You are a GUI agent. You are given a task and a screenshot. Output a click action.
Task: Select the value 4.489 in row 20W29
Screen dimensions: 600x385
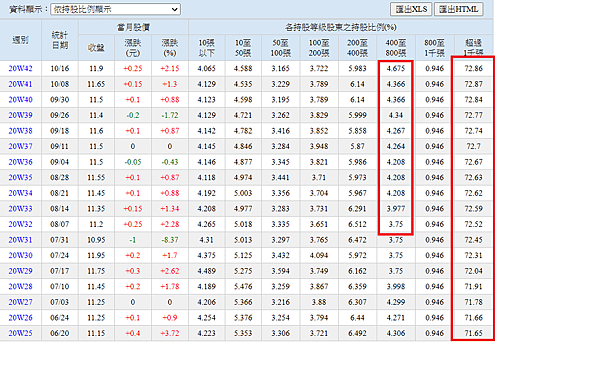[207, 271]
